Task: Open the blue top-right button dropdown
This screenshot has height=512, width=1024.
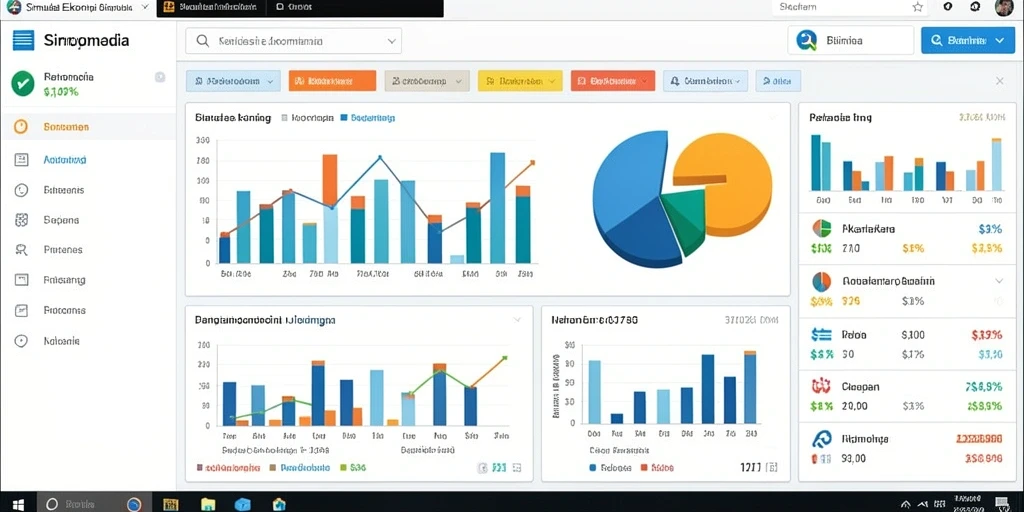Action: coord(1000,40)
